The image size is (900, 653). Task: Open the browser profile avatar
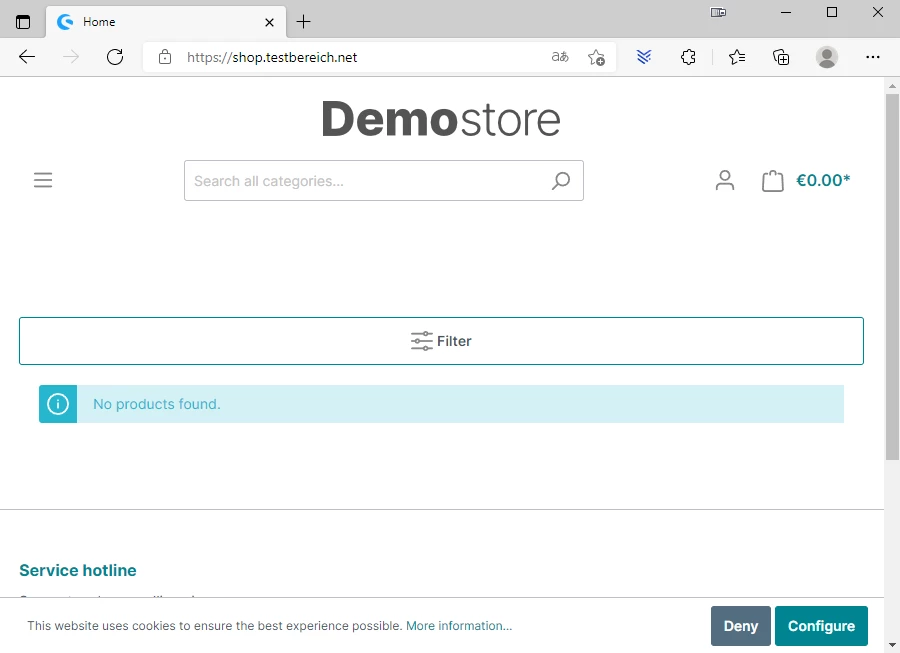coord(826,57)
